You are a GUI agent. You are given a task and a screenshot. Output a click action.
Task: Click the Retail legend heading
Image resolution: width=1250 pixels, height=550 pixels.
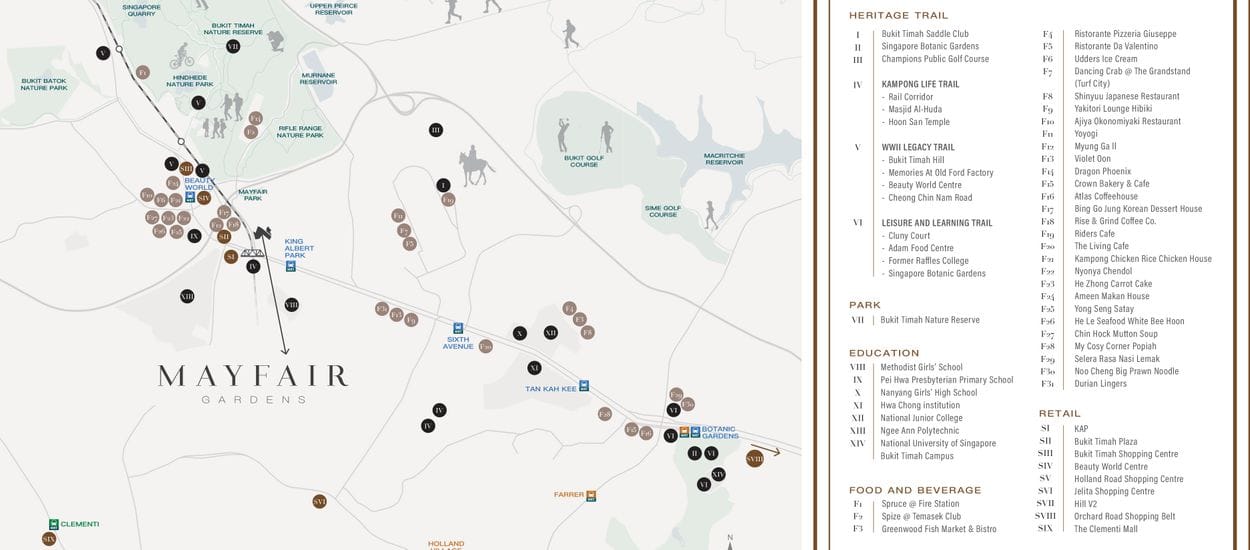tap(1060, 413)
